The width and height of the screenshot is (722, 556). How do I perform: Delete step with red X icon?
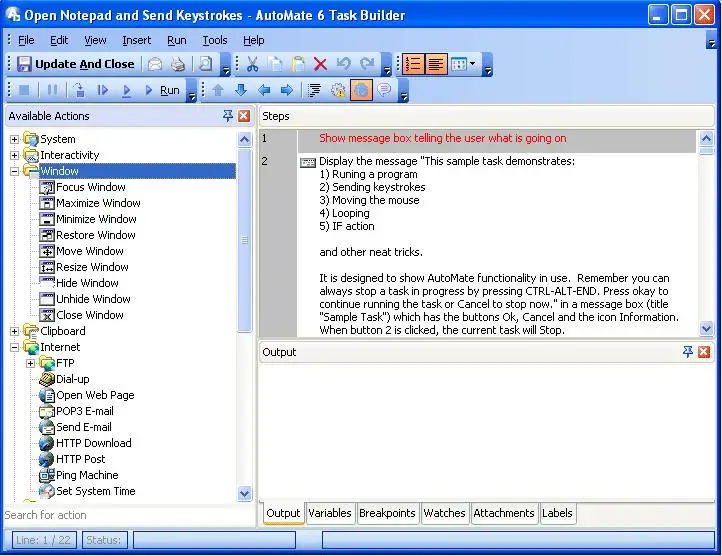click(320, 64)
